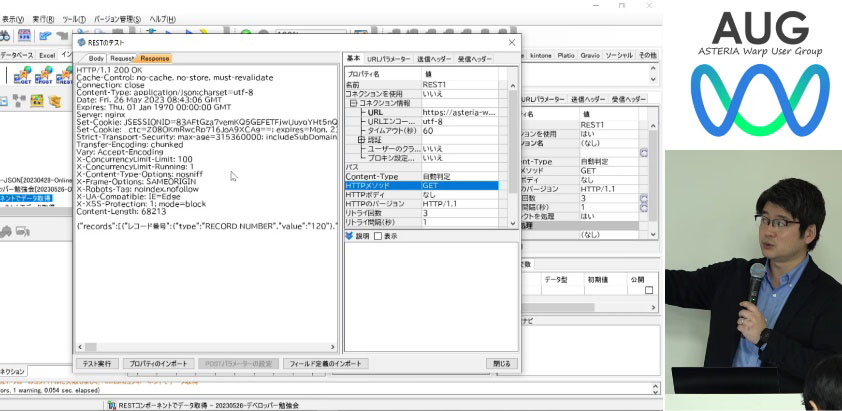Viewport: 842px width, 411px height.
Task: Open background HTTP method GET value
Action: (x=608, y=171)
